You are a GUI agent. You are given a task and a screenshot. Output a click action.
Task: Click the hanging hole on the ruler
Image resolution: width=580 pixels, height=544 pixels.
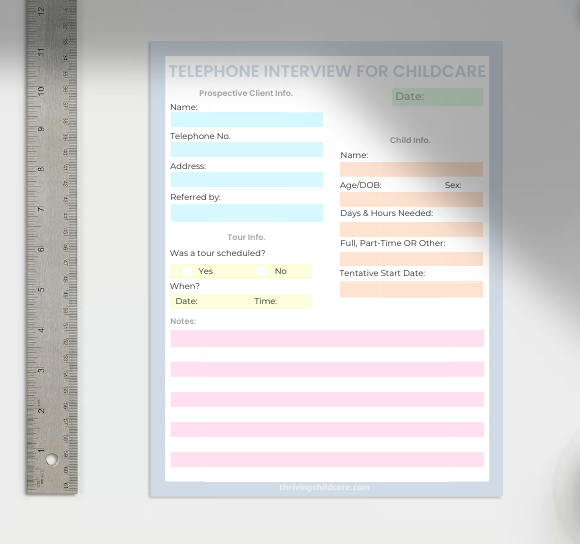pos(51,460)
